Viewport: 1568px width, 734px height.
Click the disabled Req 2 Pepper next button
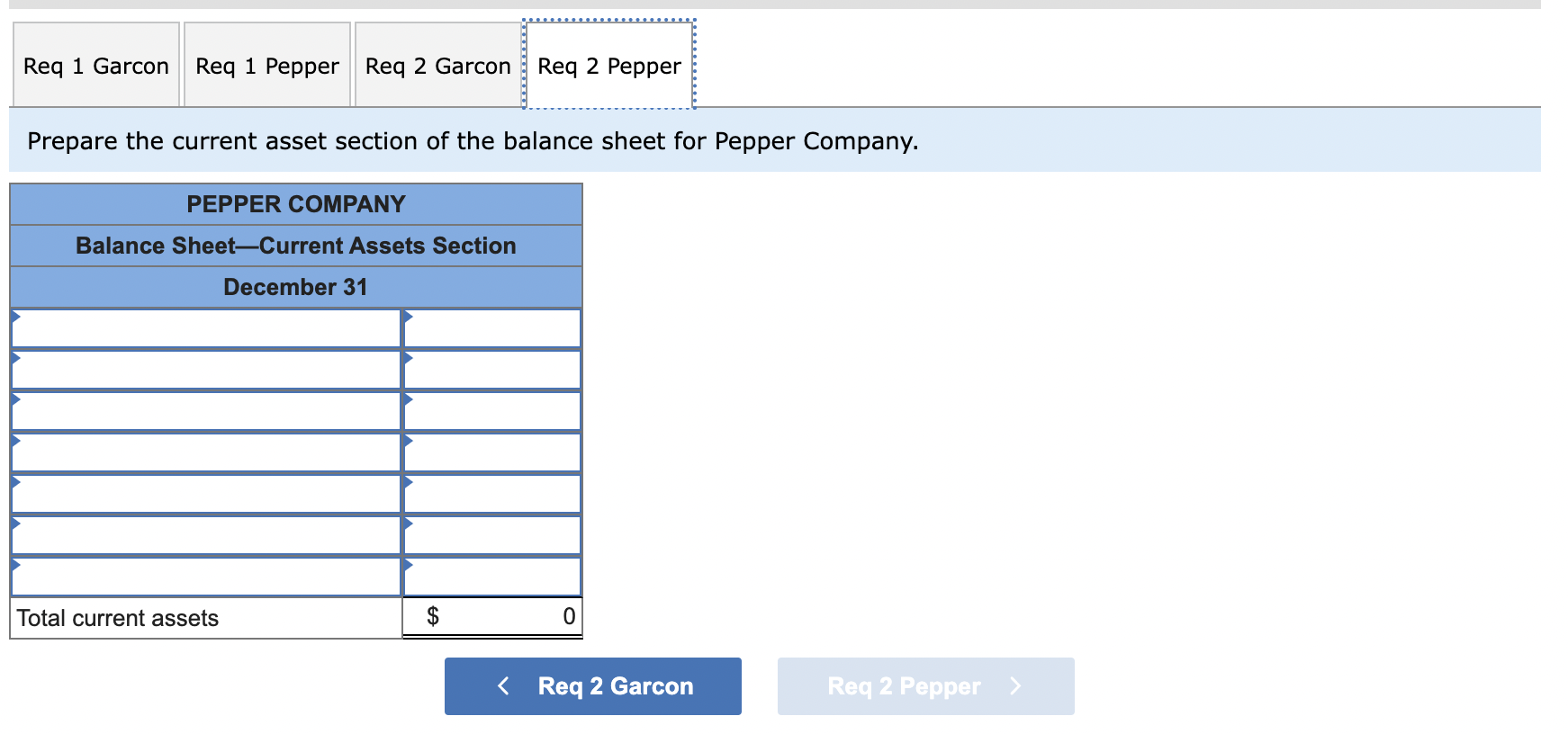coord(925,685)
